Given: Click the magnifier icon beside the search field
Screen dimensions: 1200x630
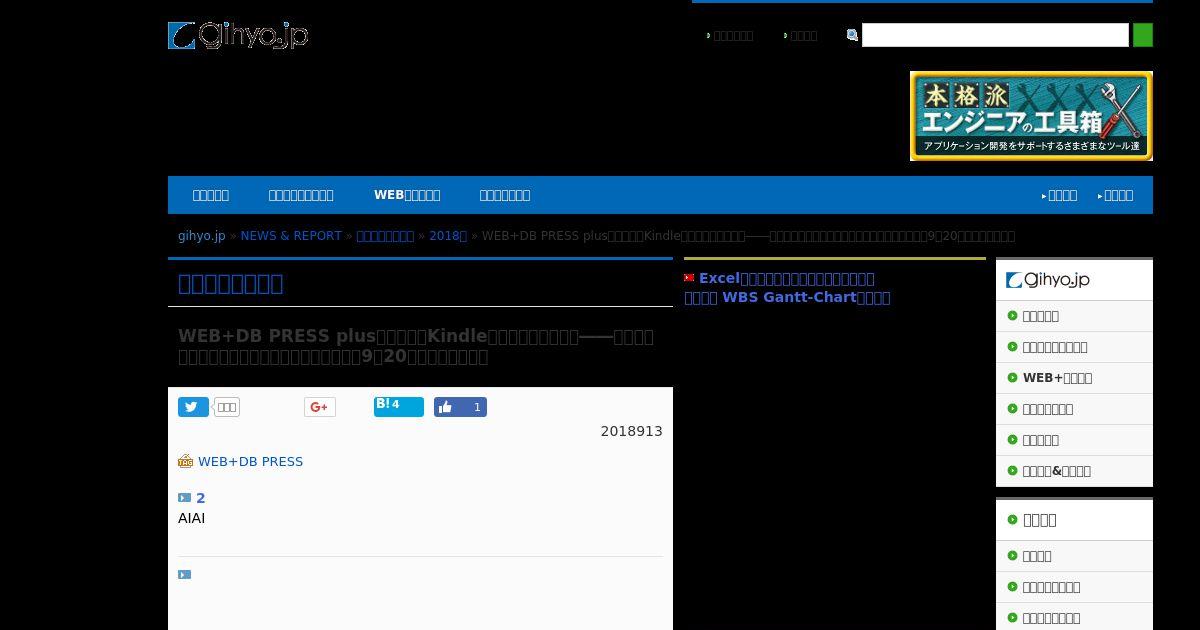Looking at the screenshot, I should tap(852, 35).
